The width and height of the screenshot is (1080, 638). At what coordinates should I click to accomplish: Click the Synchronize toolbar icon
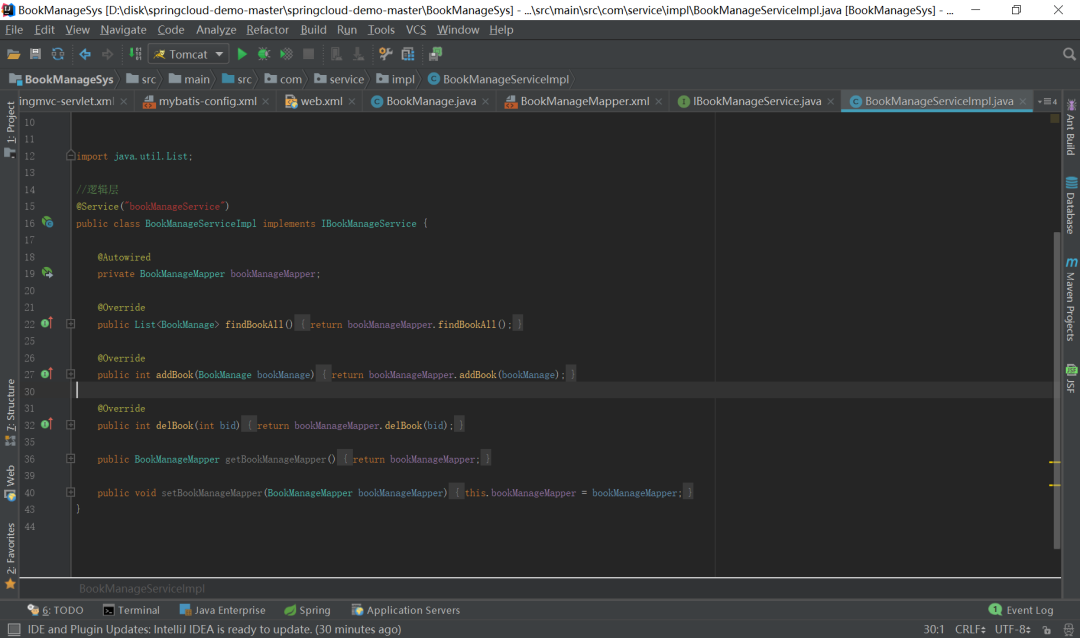pos(58,54)
